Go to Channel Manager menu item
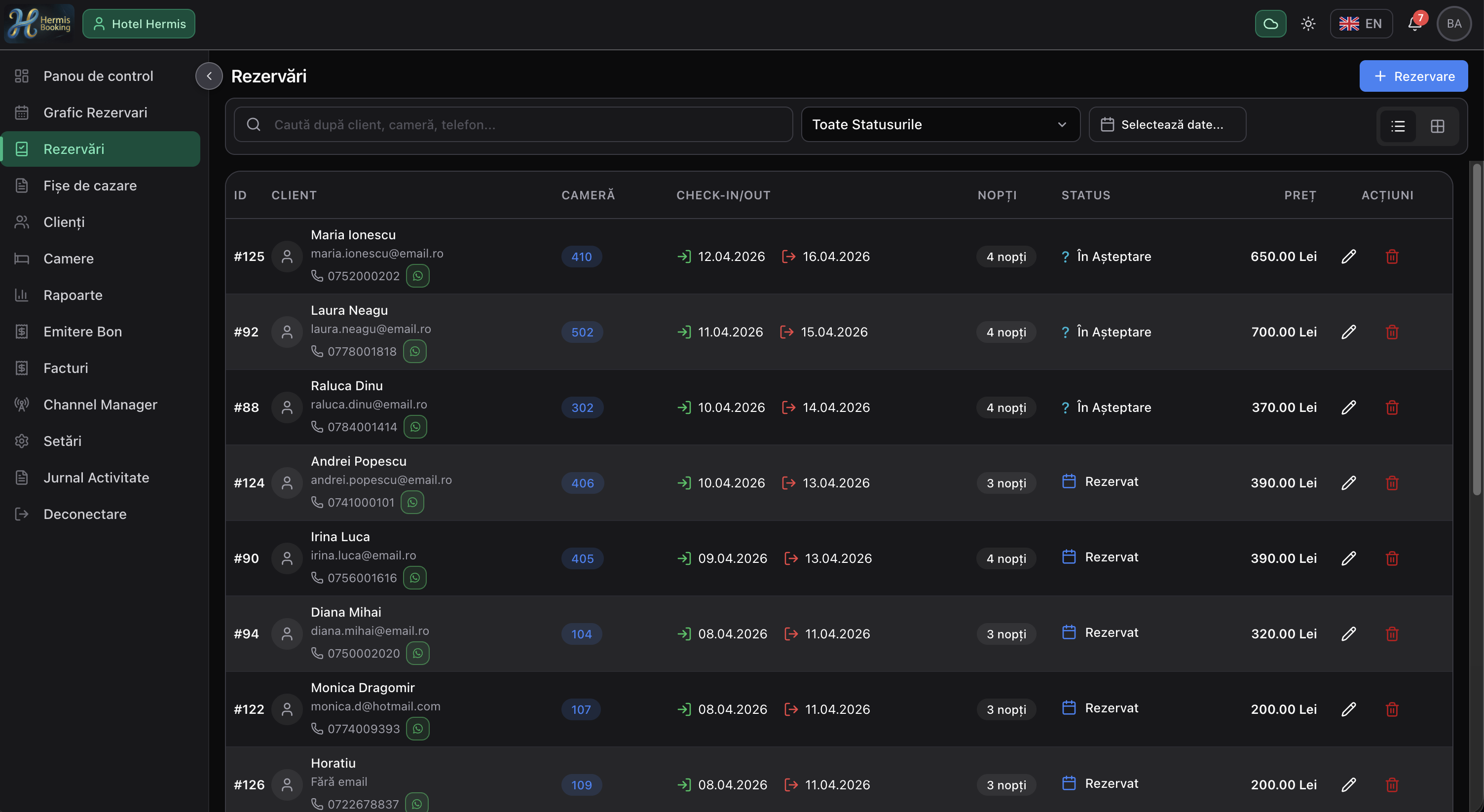Viewport: 1484px width, 812px height. click(100, 404)
